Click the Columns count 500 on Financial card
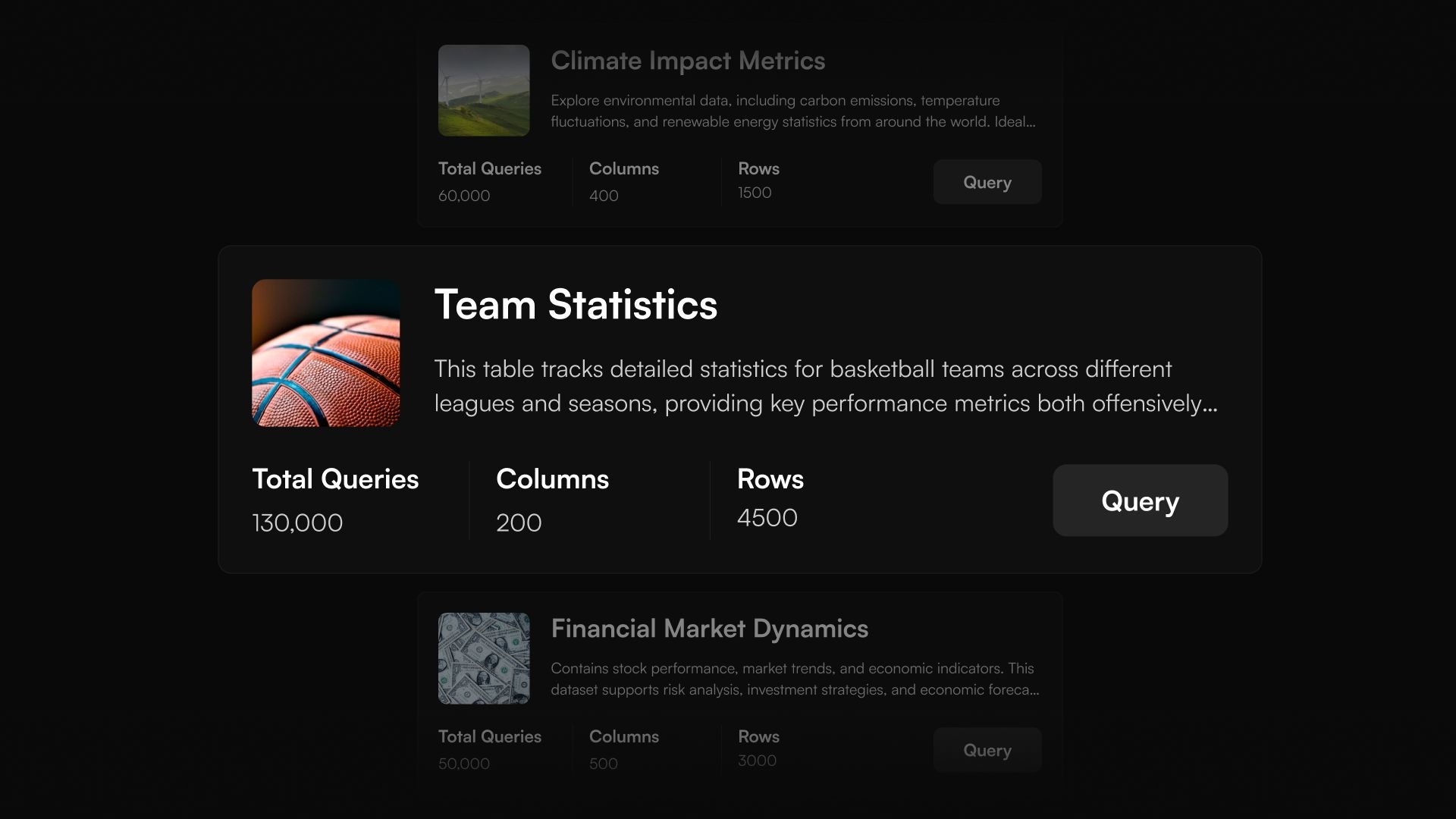This screenshot has height=819, width=1456. tap(603, 764)
